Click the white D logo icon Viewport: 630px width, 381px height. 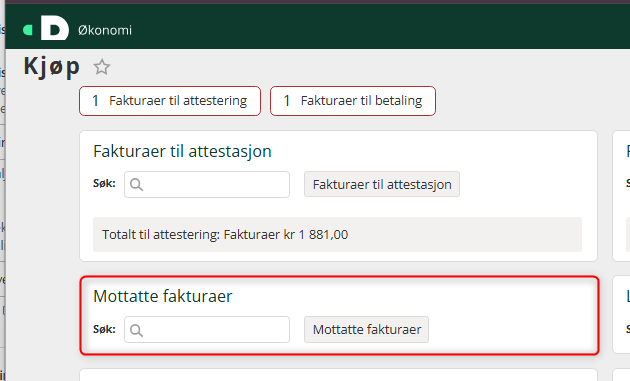click(x=55, y=28)
